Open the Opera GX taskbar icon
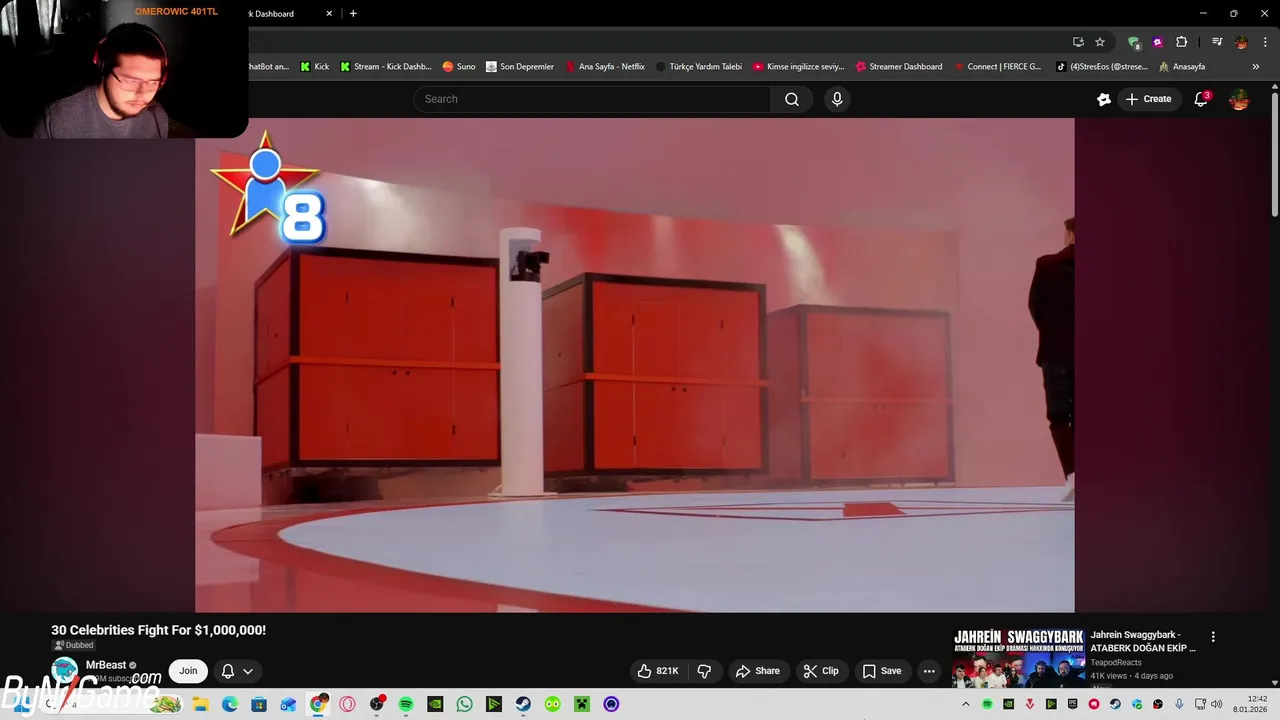This screenshot has height=720, width=1280. (347, 704)
